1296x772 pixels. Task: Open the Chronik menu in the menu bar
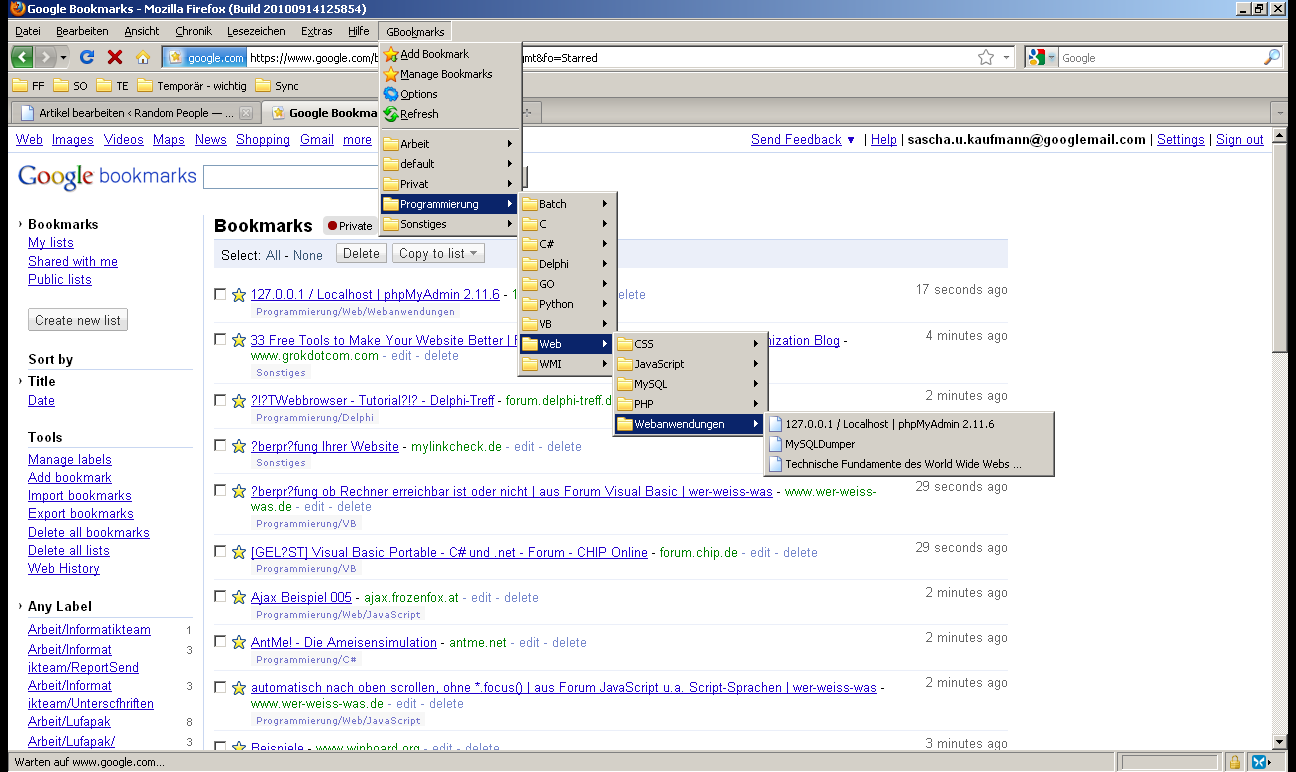point(194,31)
